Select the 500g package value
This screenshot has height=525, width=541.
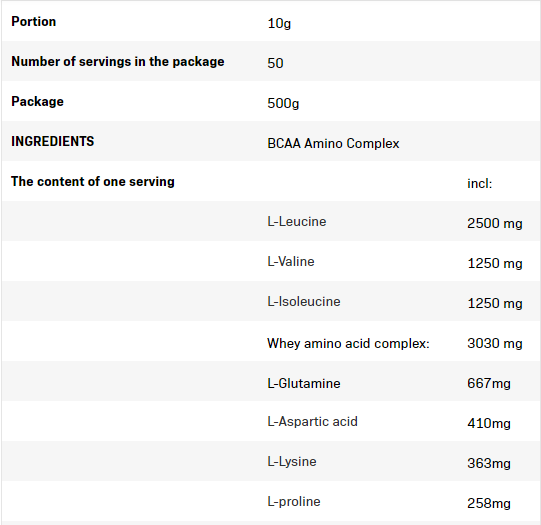coord(283,103)
